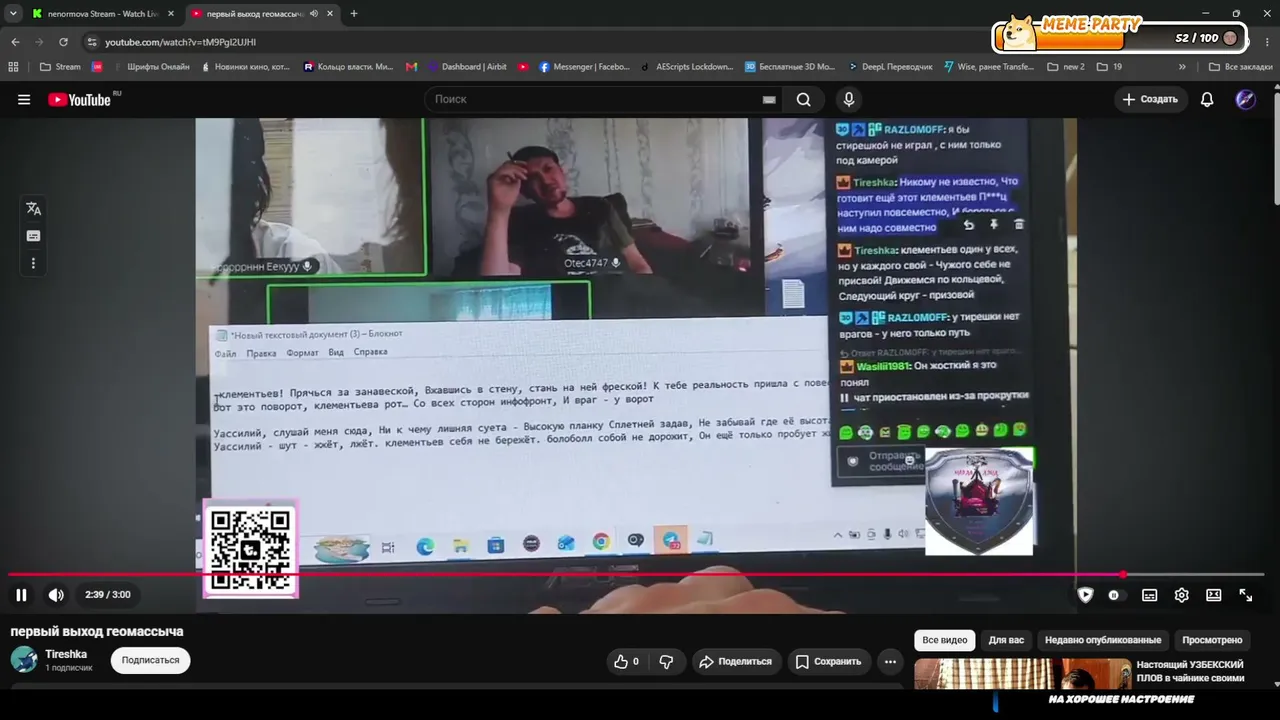The width and height of the screenshot is (1280, 720).
Task: Open the YouTube guide hamburger menu
Action: point(24,99)
